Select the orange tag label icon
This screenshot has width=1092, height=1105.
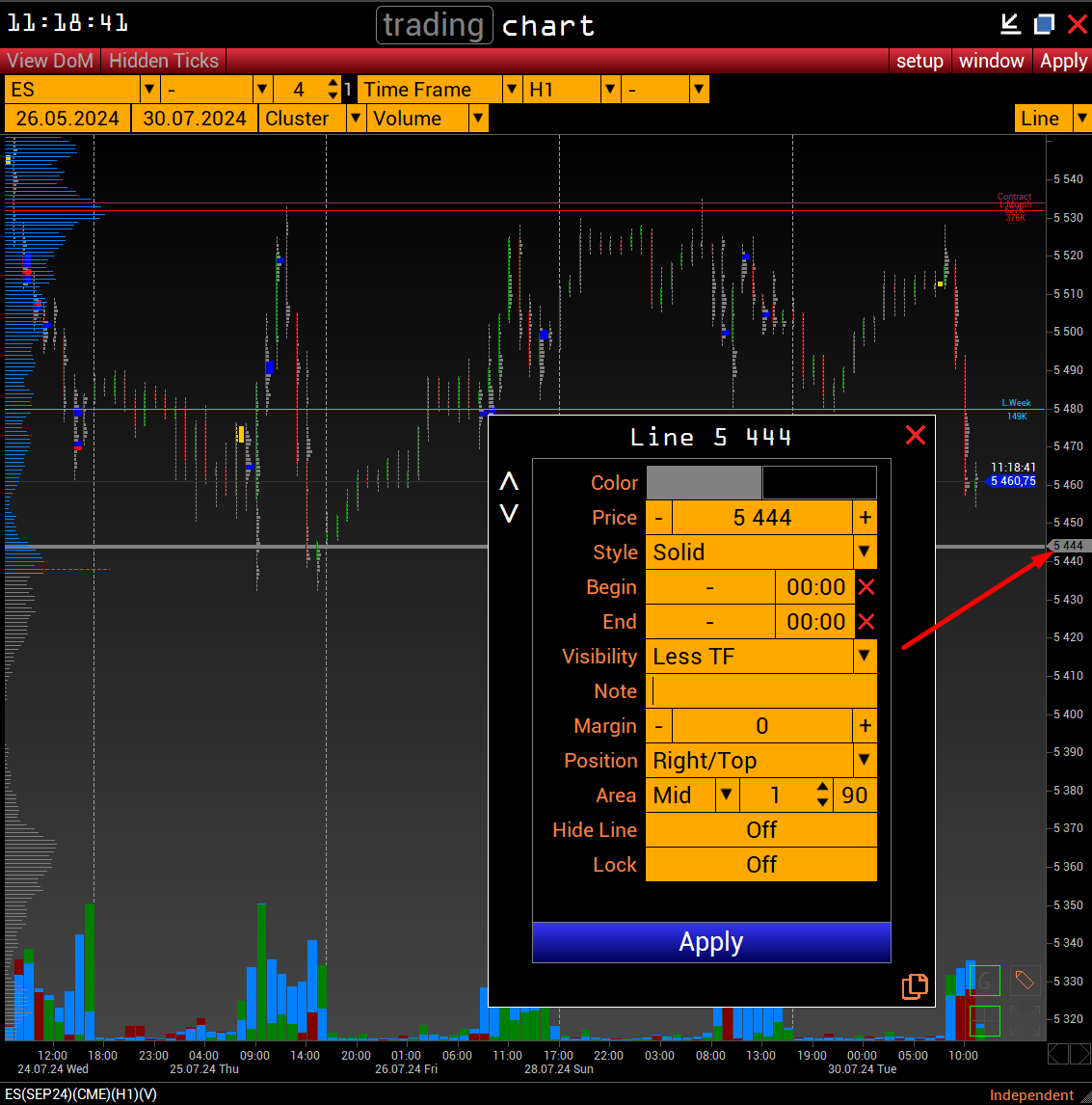1025,982
